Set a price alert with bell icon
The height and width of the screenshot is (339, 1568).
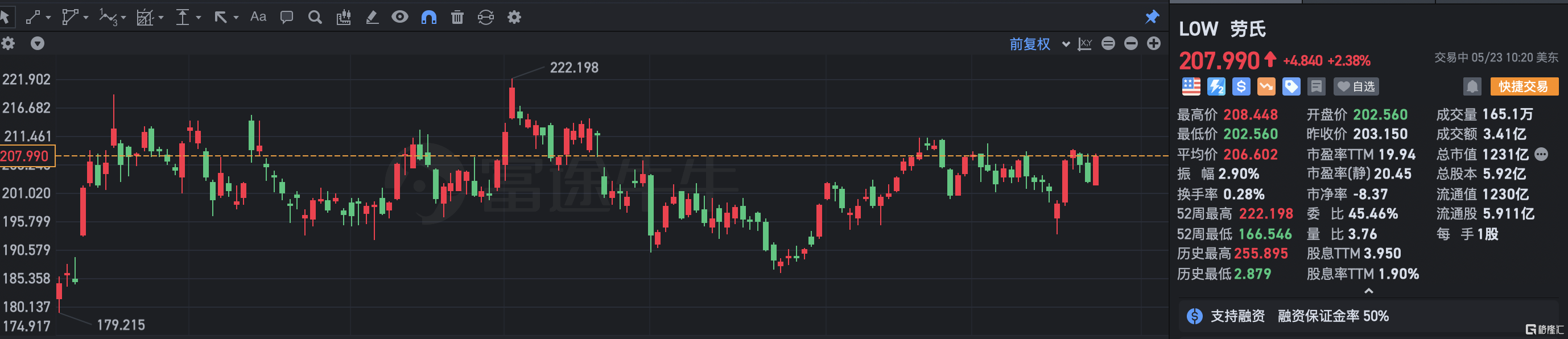[1472, 86]
